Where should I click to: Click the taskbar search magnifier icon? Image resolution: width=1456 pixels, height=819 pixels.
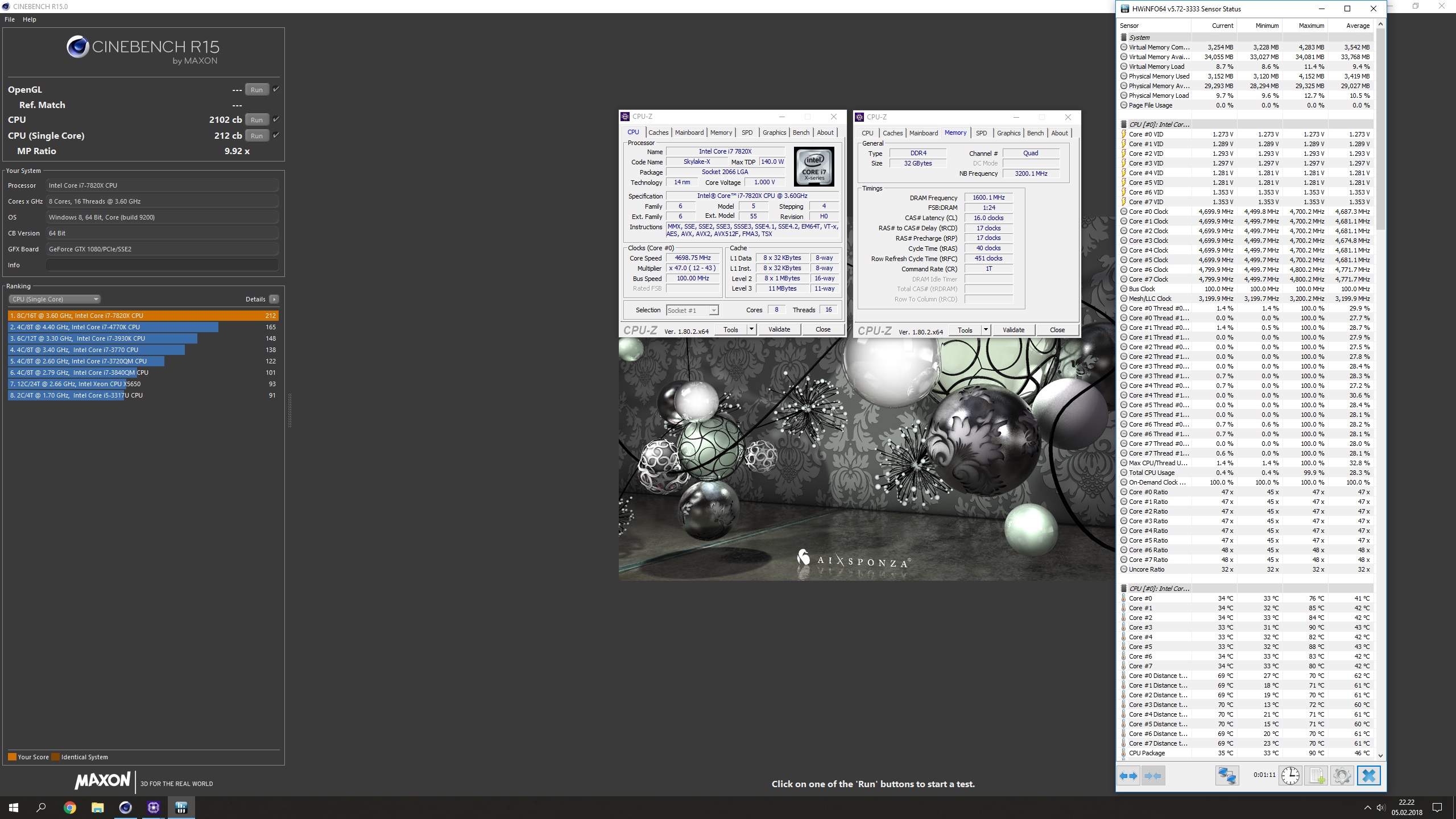41,807
